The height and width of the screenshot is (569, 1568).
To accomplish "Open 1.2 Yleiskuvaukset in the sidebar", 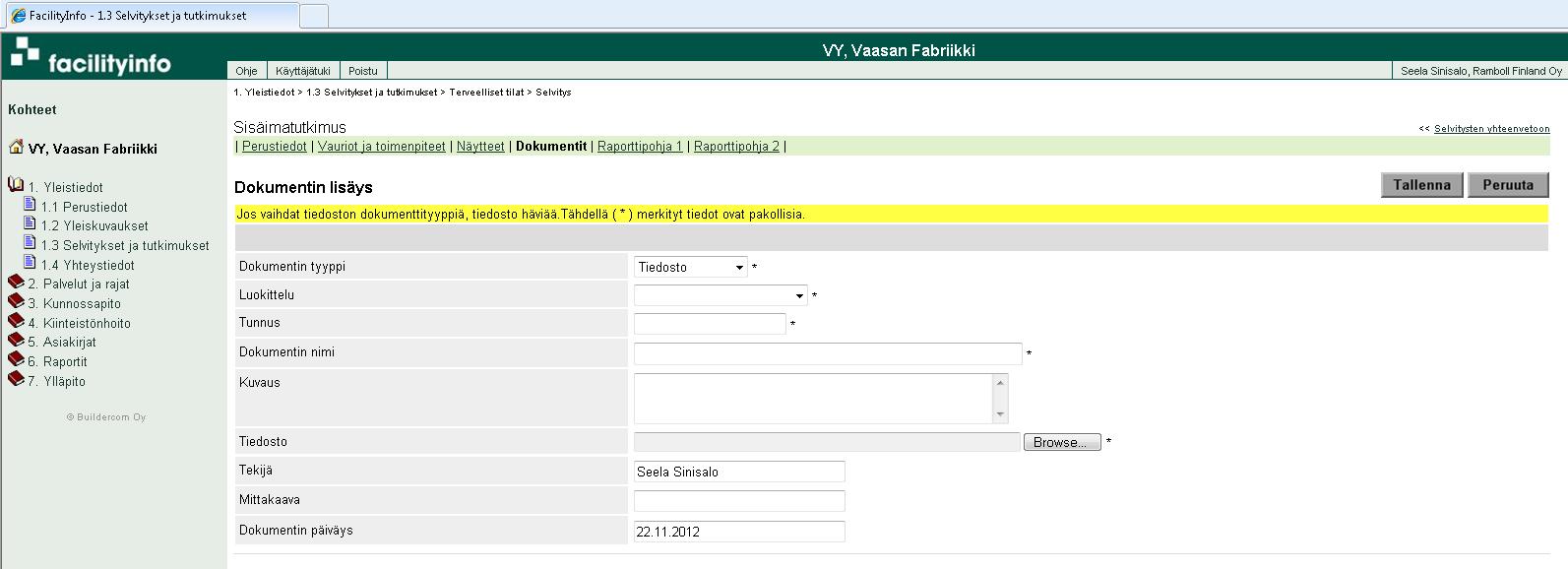I will pyautogui.click(x=94, y=226).
